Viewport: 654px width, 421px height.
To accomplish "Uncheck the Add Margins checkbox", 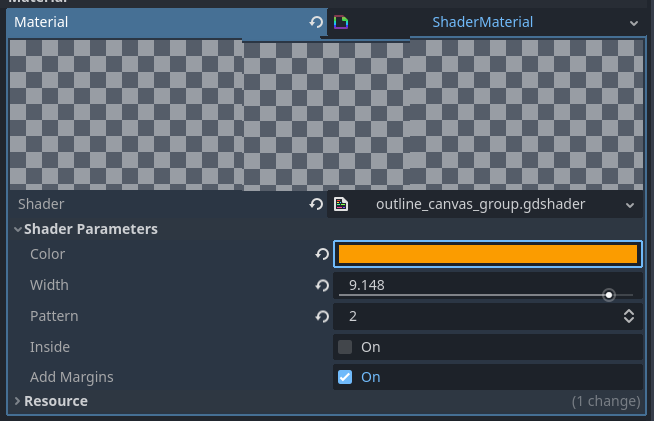I will coord(345,377).
